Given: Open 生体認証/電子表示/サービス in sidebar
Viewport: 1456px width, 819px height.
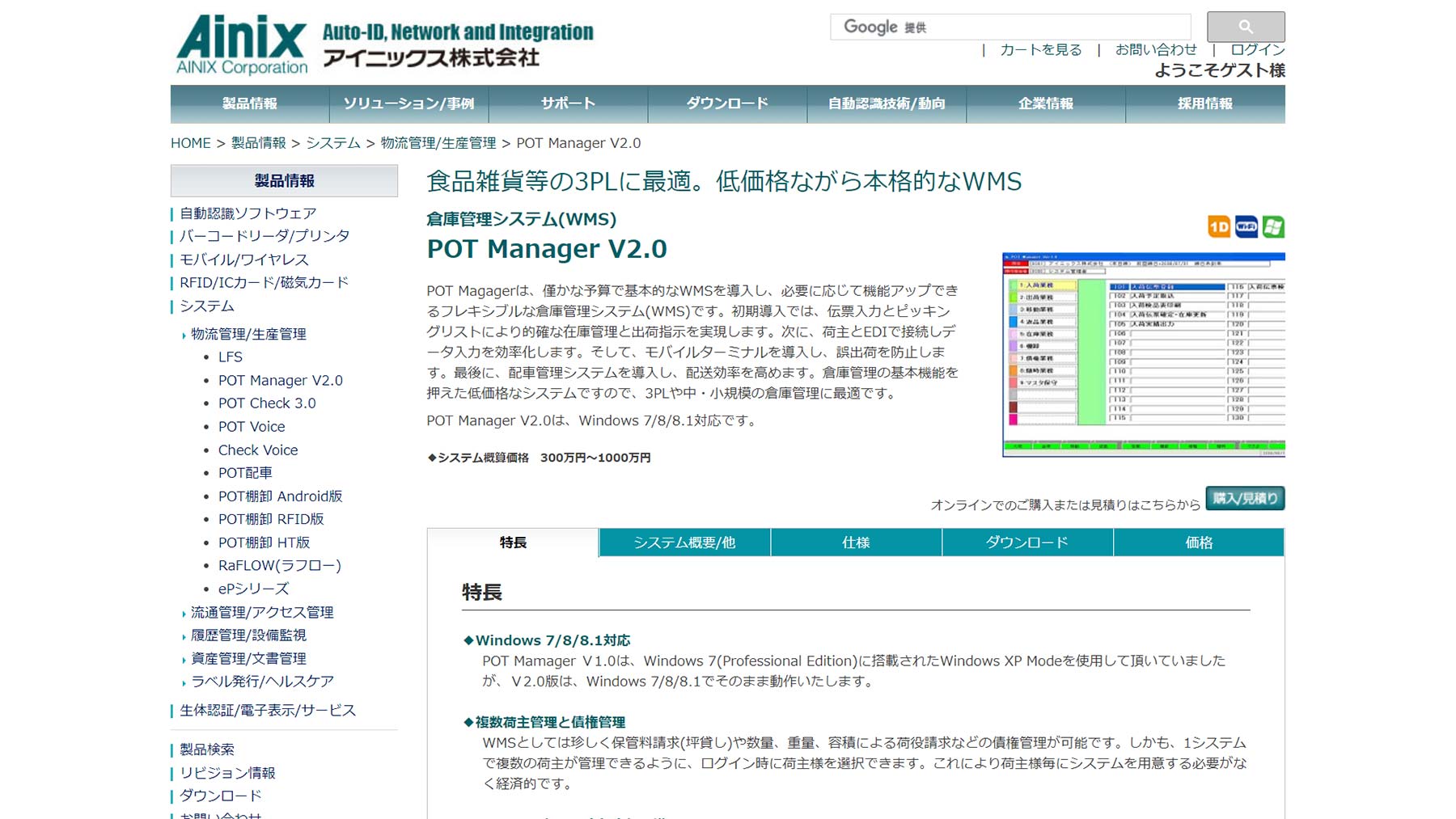Looking at the screenshot, I should click(x=268, y=711).
